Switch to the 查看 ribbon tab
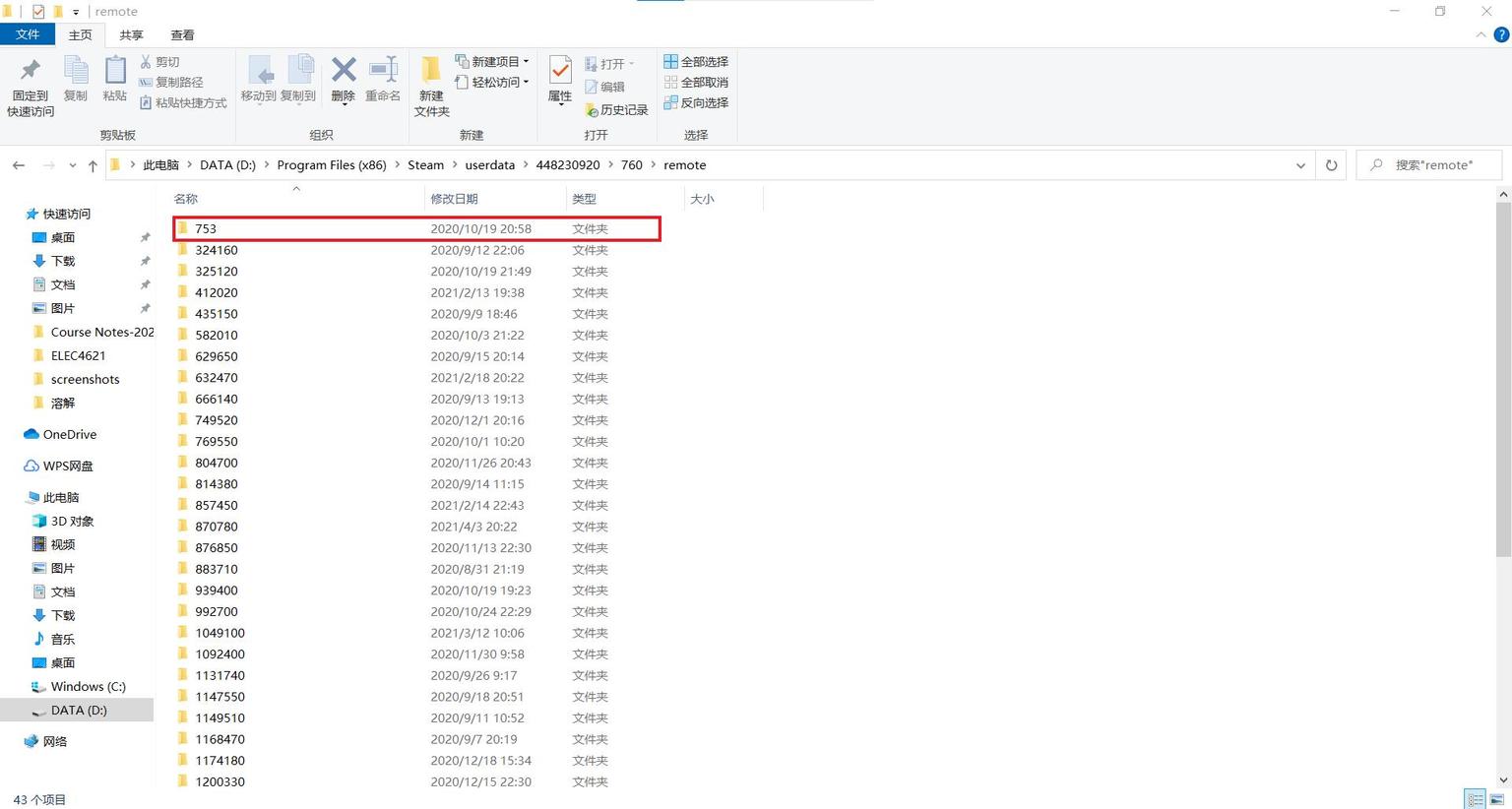This screenshot has height=809, width=1512. click(182, 34)
